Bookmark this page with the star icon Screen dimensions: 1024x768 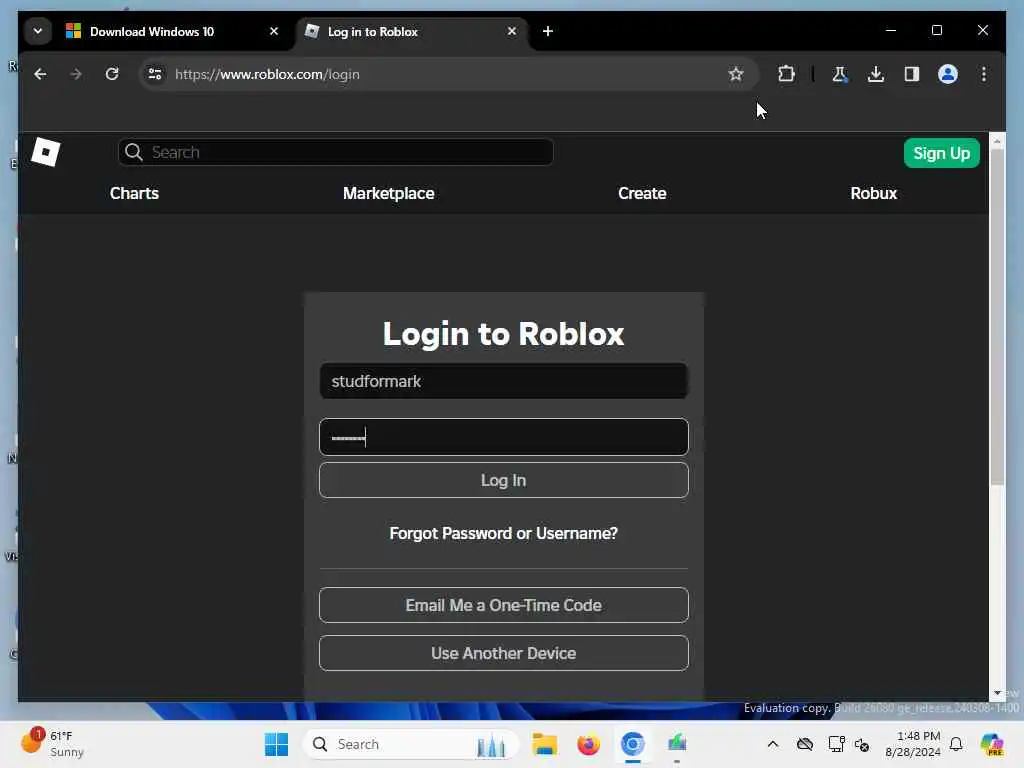pos(736,74)
